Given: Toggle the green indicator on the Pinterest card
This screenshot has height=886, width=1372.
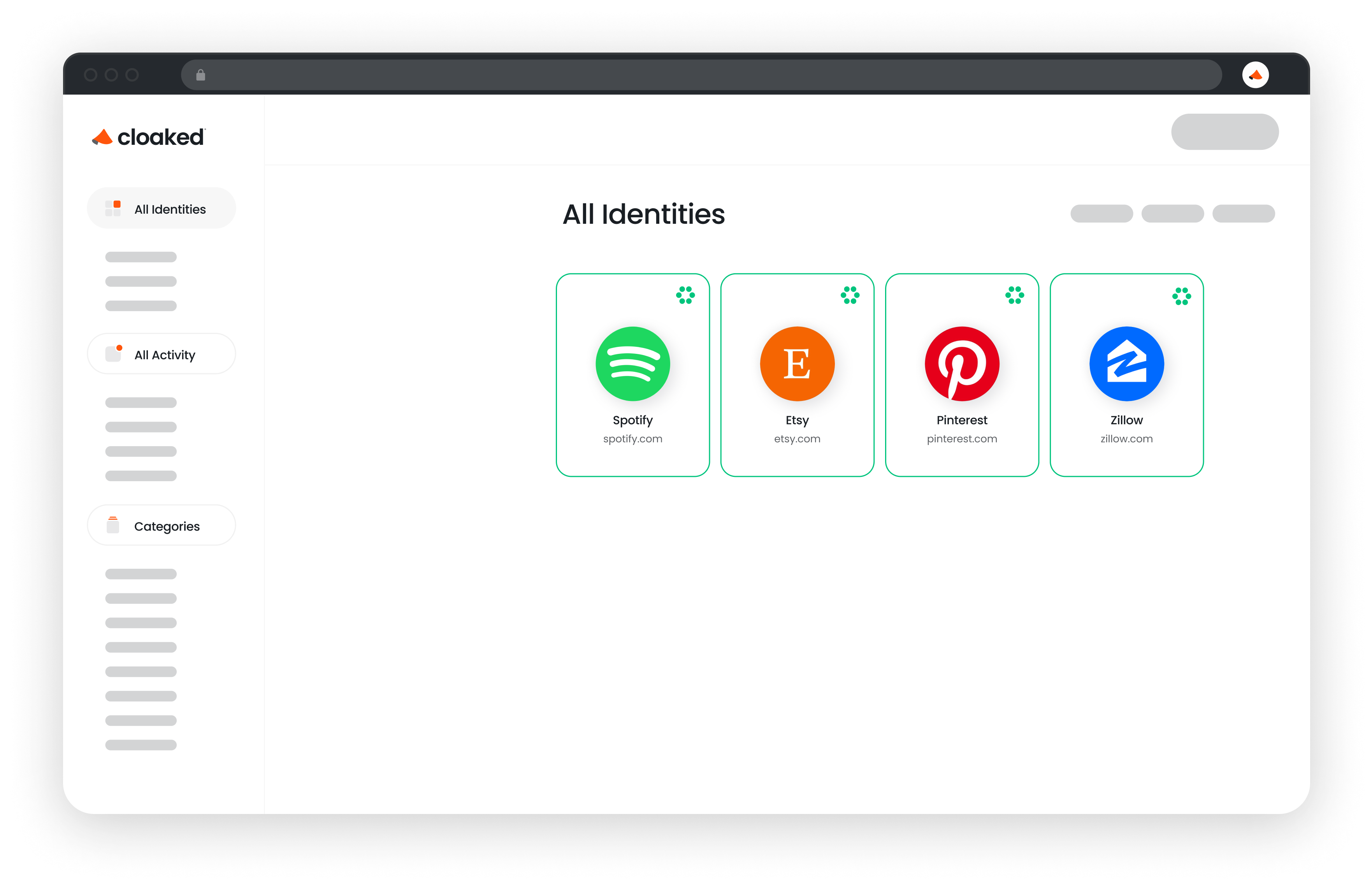Looking at the screenshot, I should 1014,296.
